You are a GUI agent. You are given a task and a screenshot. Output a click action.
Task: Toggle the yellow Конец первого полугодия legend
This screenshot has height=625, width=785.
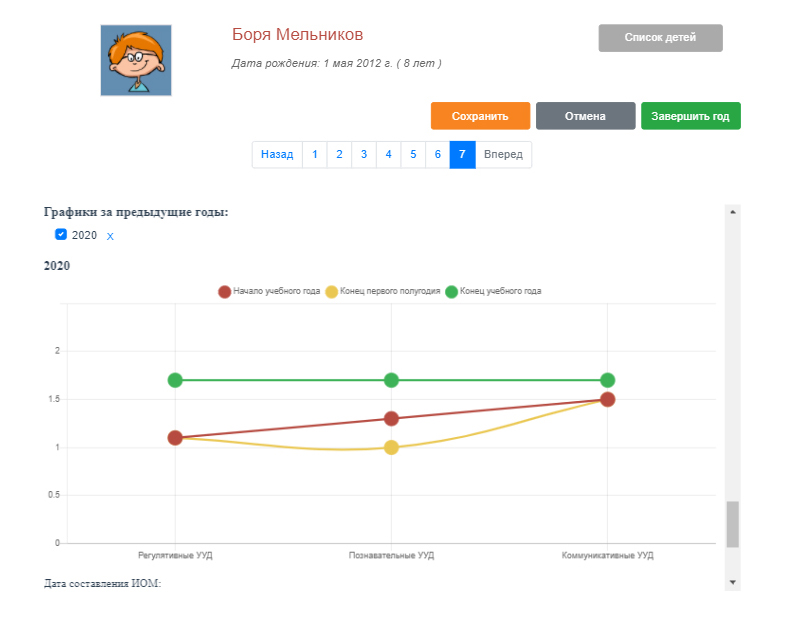pyautogui.click(x=383, y=292)
